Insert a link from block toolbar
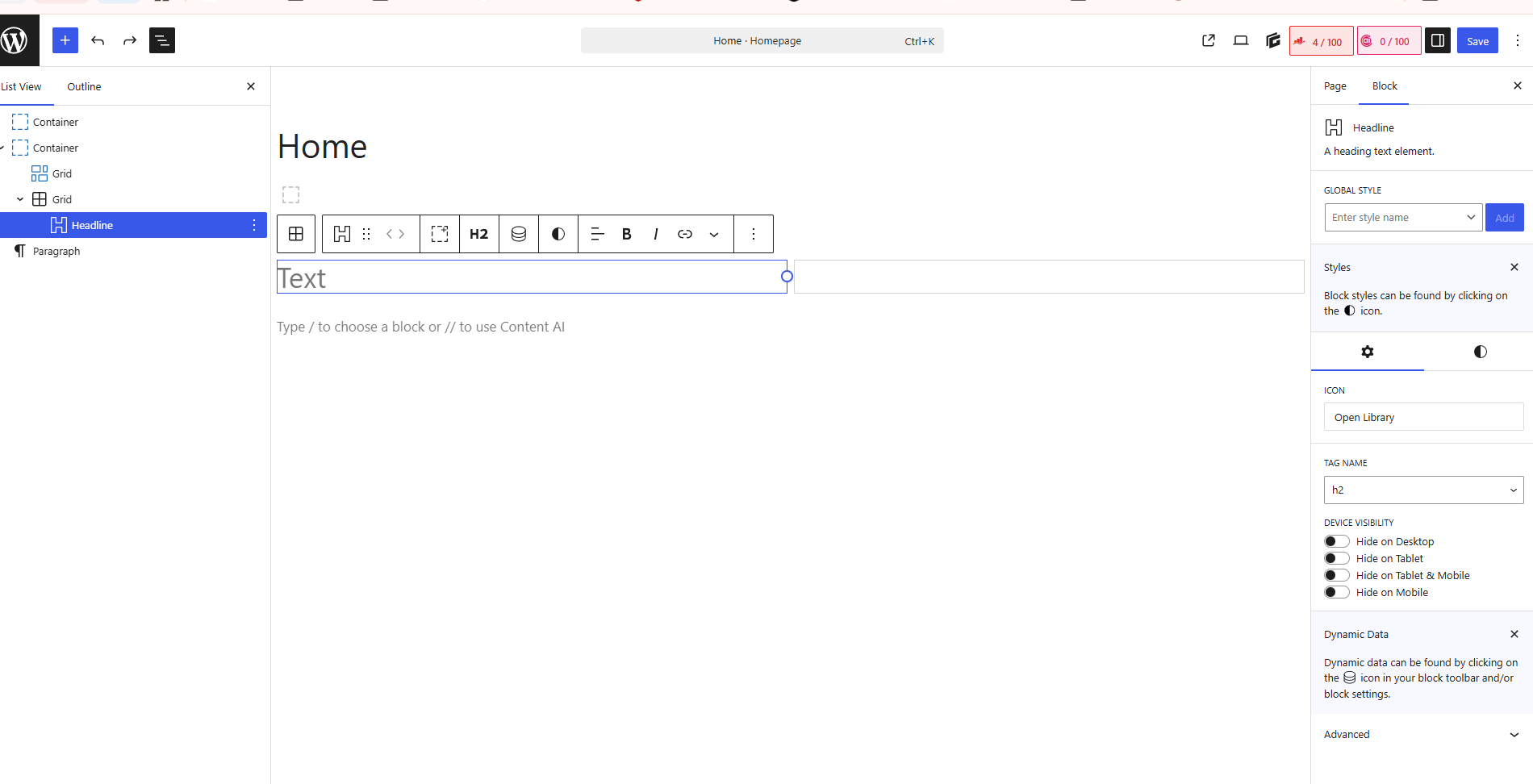Image resolution: width=1533 pixels, height=784 pixels. [x=685, y=234]
